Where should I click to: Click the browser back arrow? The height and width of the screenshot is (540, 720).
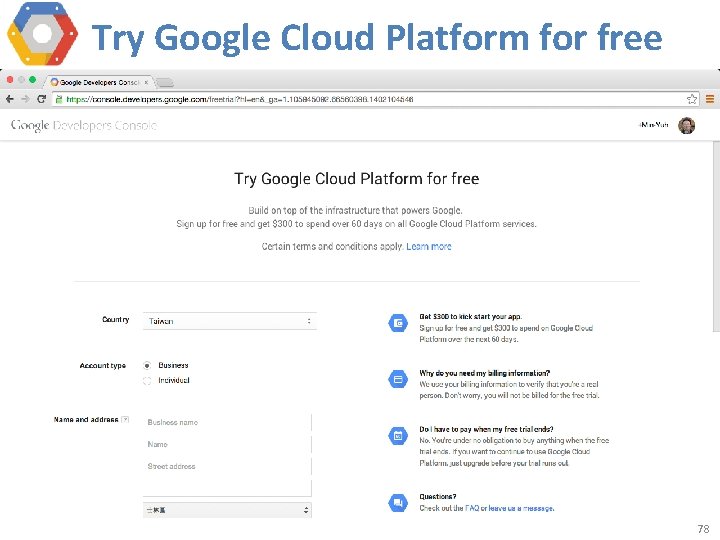click(x=10, y=99)
